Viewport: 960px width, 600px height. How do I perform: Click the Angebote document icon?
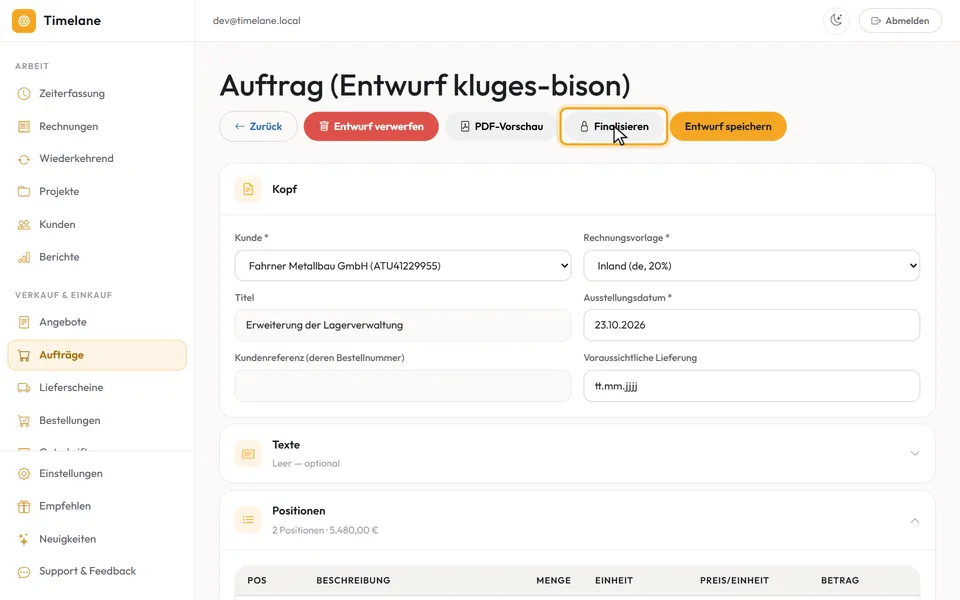pyautogui.click(x=24, y=322)
